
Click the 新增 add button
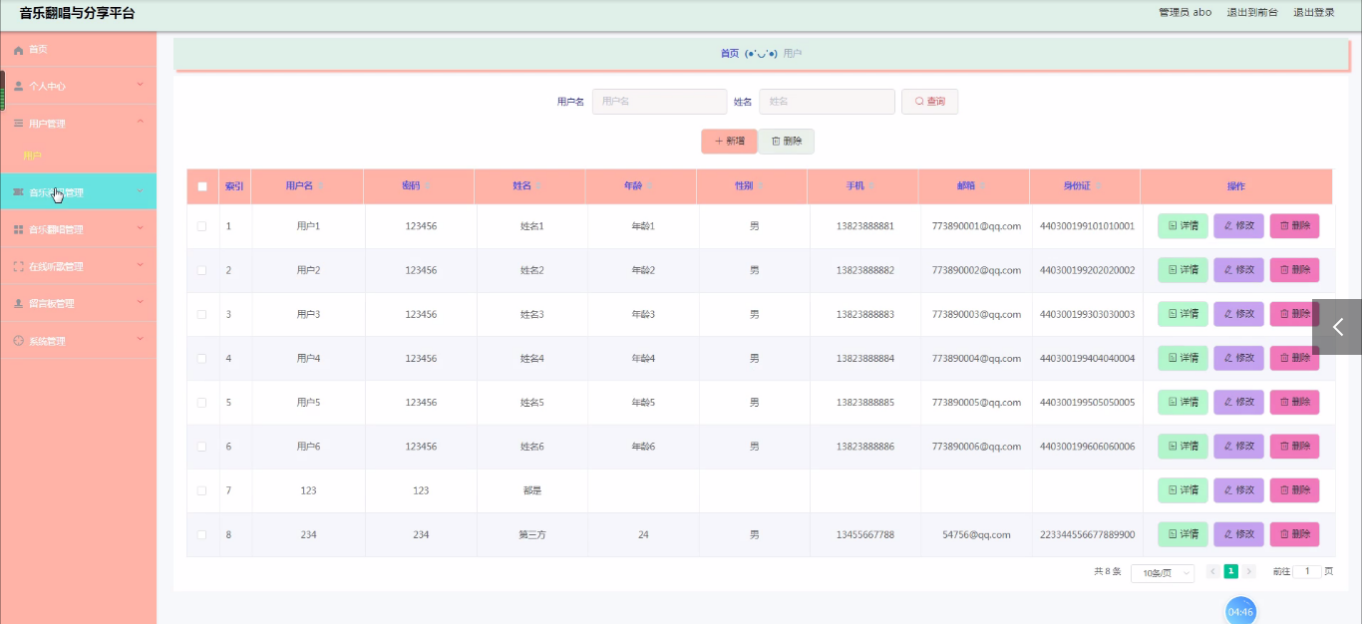pyautogui.click(x=729, y=142)
